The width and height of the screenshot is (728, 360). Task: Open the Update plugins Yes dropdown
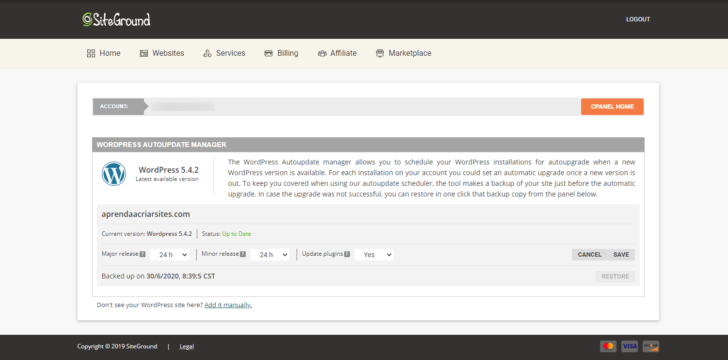(x=374, y=255)
